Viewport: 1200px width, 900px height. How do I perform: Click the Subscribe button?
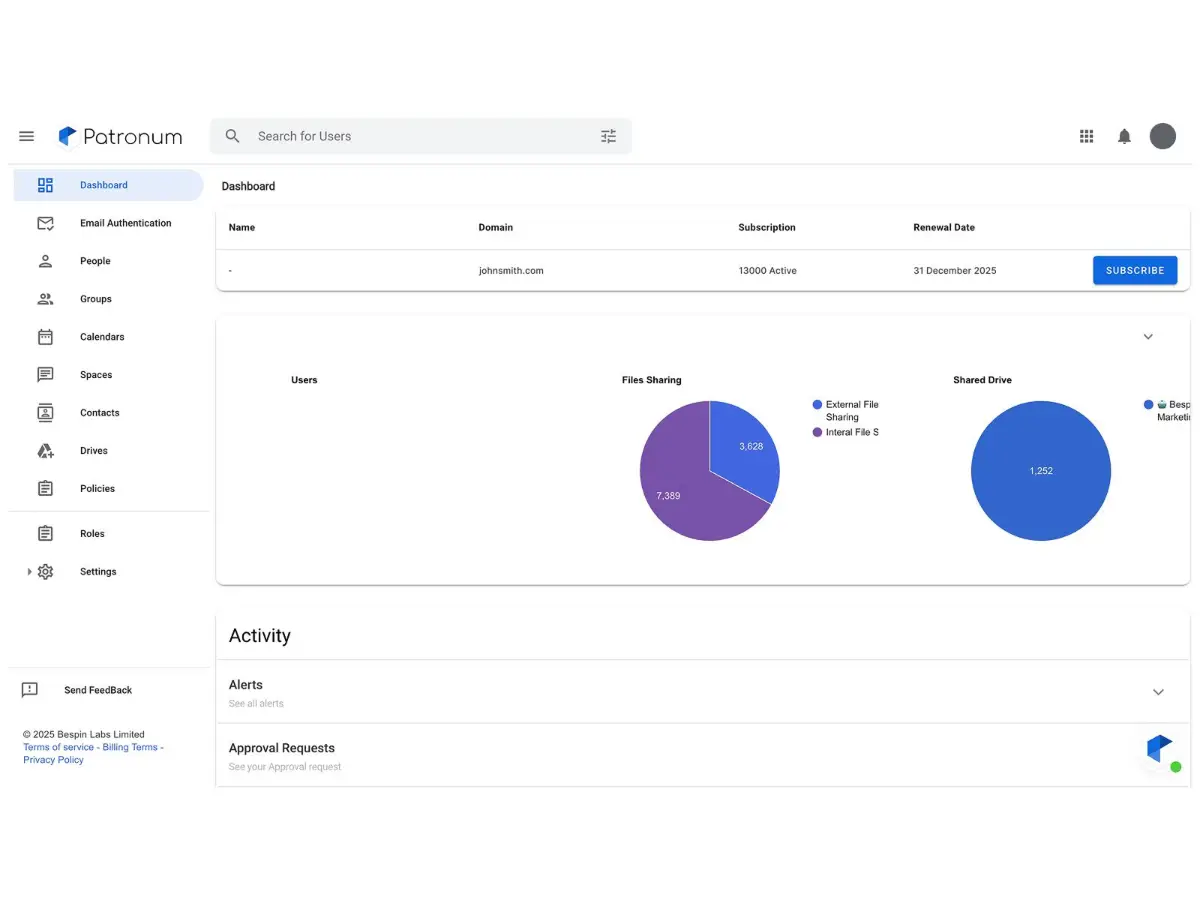[x=1134, y=270]
